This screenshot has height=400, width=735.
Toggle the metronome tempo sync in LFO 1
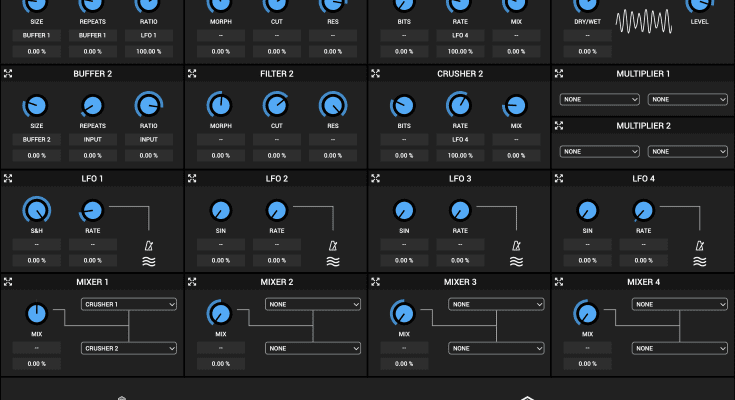tap(148, 243)
